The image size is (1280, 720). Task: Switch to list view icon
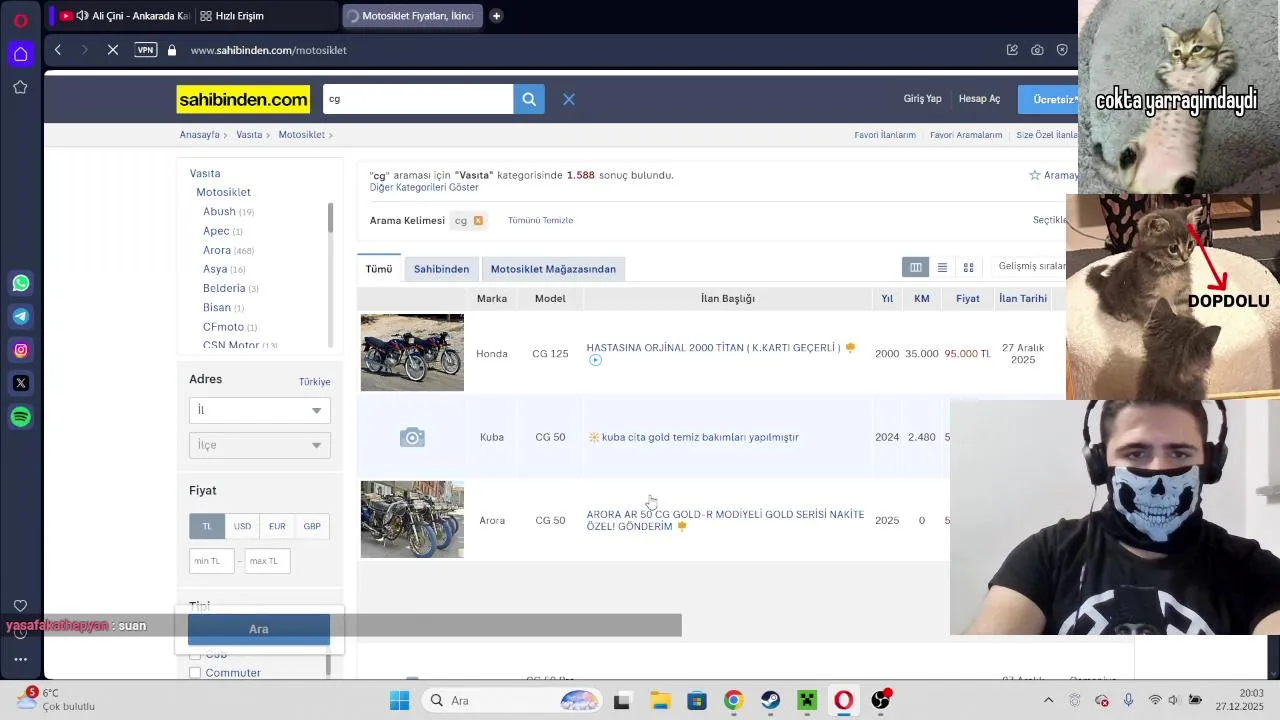point(942,267)
